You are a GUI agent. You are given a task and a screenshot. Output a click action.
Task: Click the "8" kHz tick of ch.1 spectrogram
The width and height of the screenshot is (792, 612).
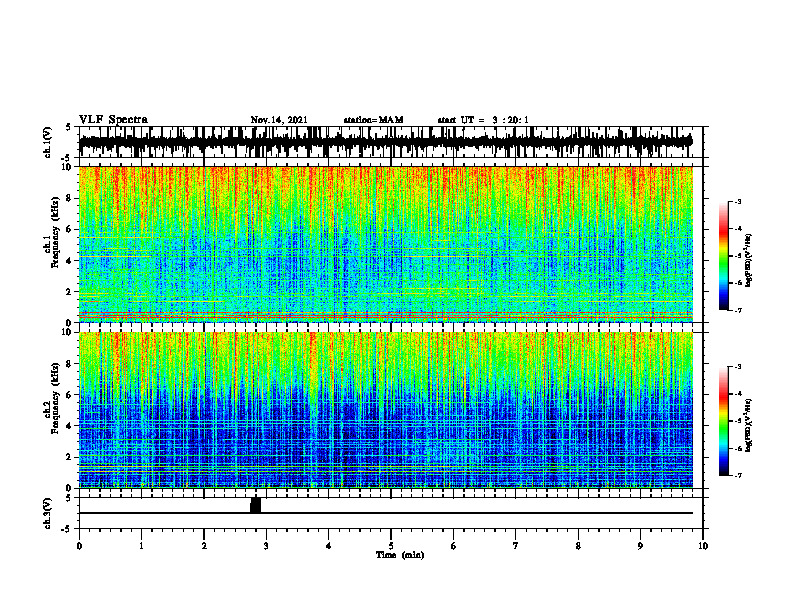(x=70, y=198)
